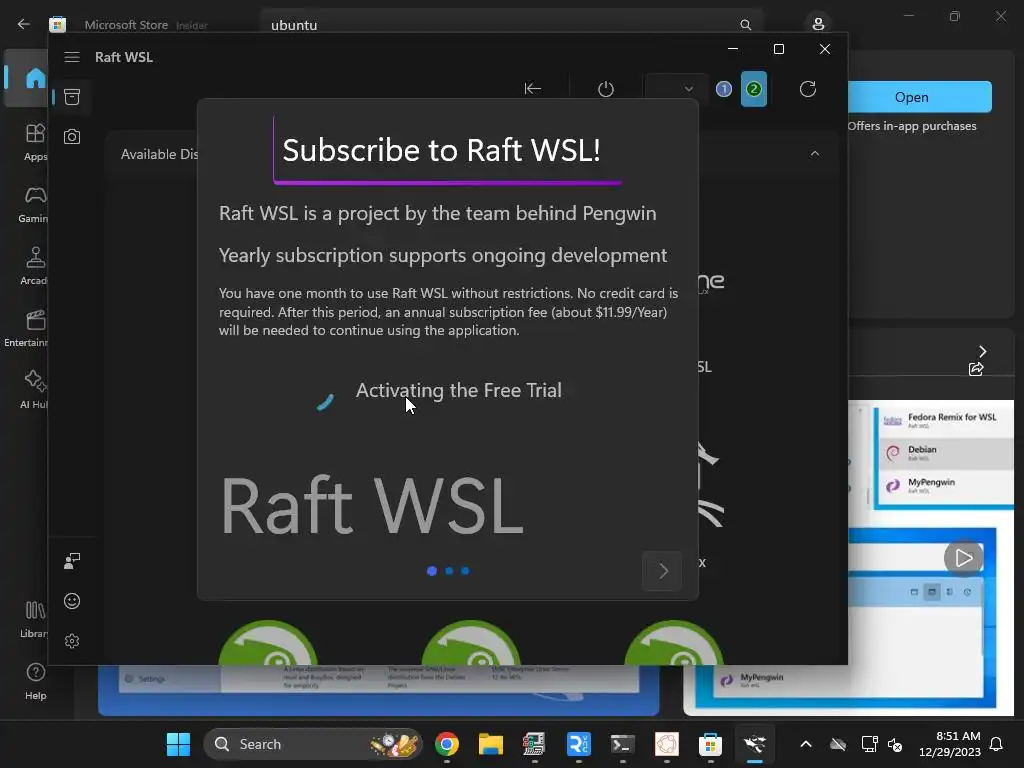
Task: Click the search magnifier in Microsoft Store
Action: [x=745, y=25]
